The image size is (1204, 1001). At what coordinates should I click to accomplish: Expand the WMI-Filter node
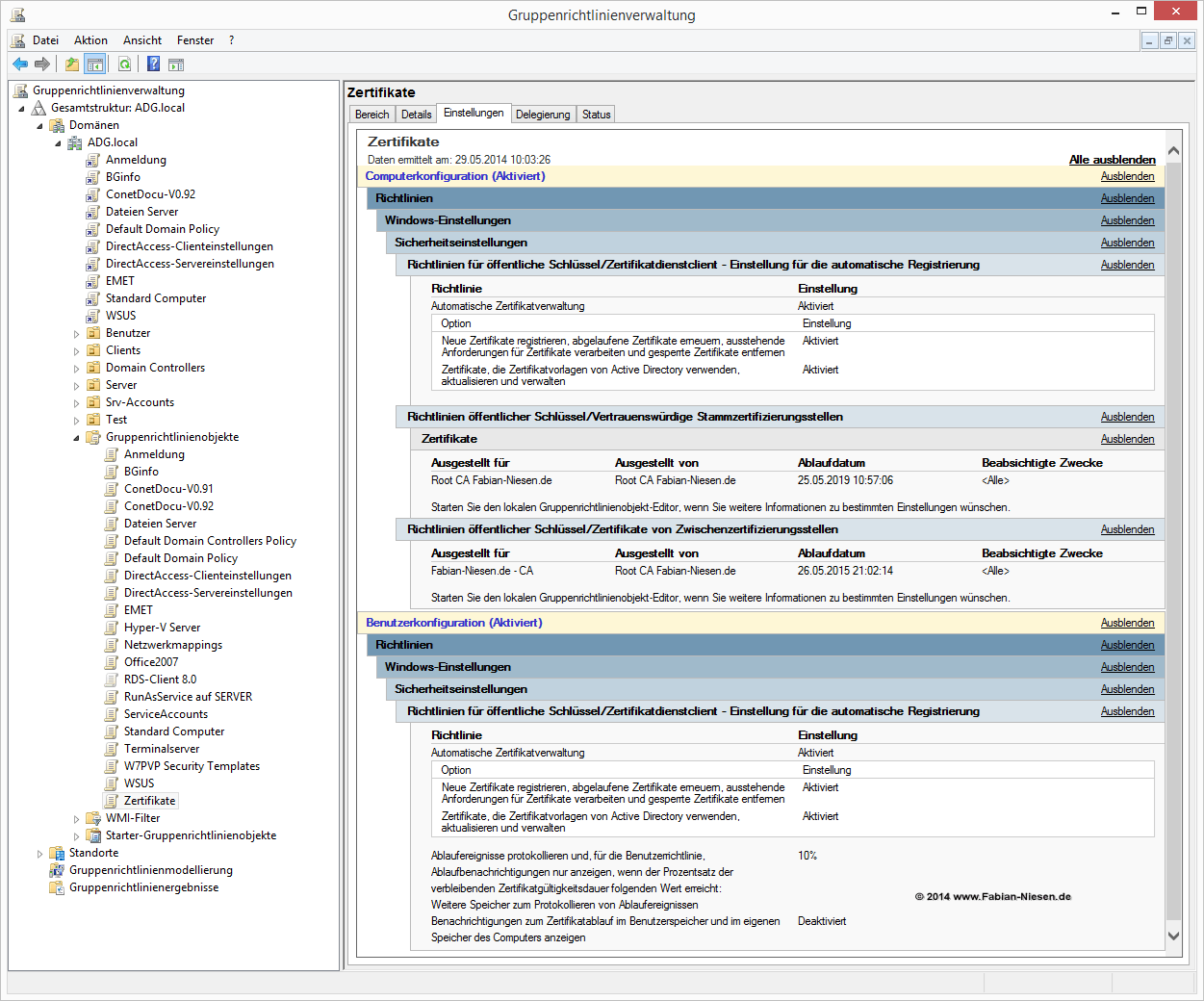click(x=77, y=819)
